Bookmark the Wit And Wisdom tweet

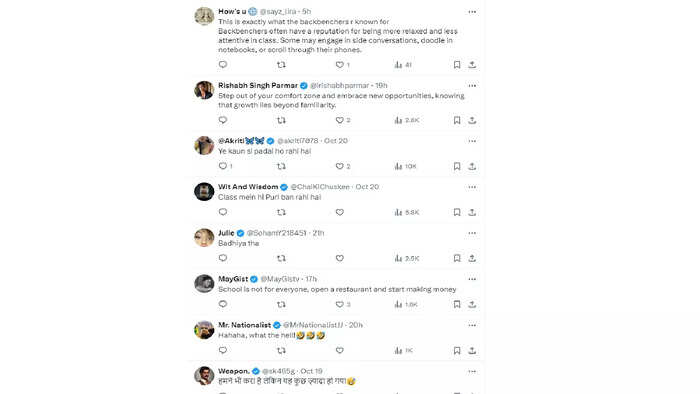pos(457,212)
